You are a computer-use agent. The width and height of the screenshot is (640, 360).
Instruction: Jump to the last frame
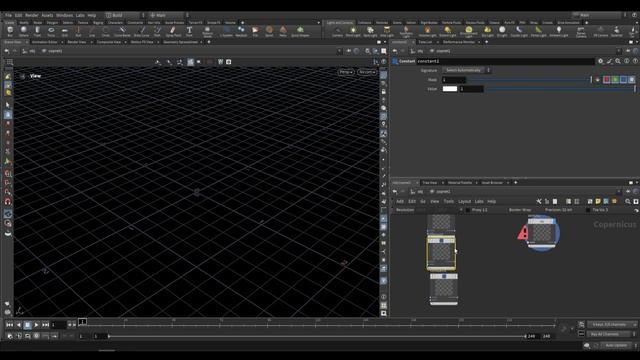46,325
